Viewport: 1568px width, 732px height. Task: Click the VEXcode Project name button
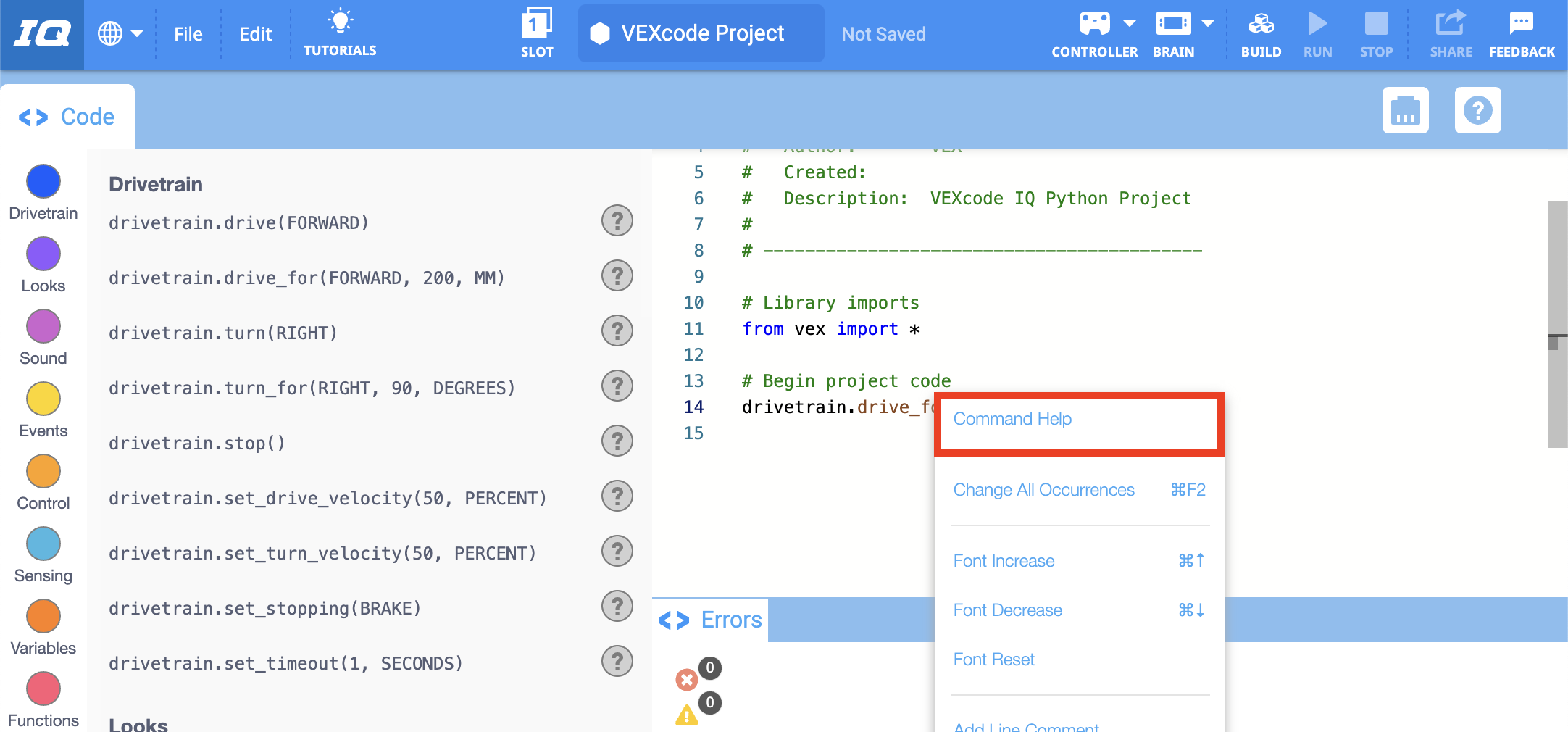coord(701,33)
